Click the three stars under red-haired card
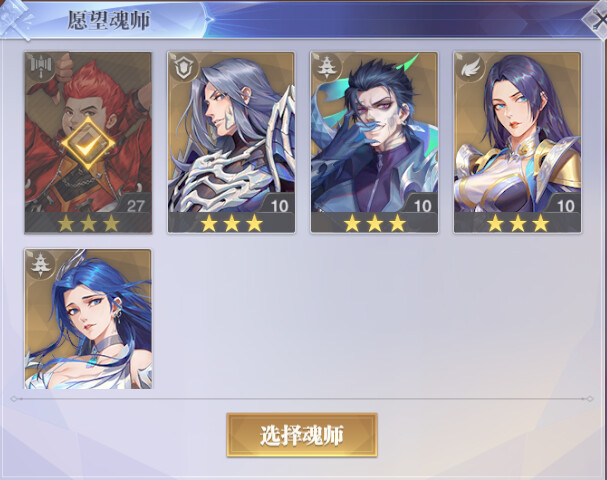This screenshot has width=607, height=480. (x=88, y=223)
